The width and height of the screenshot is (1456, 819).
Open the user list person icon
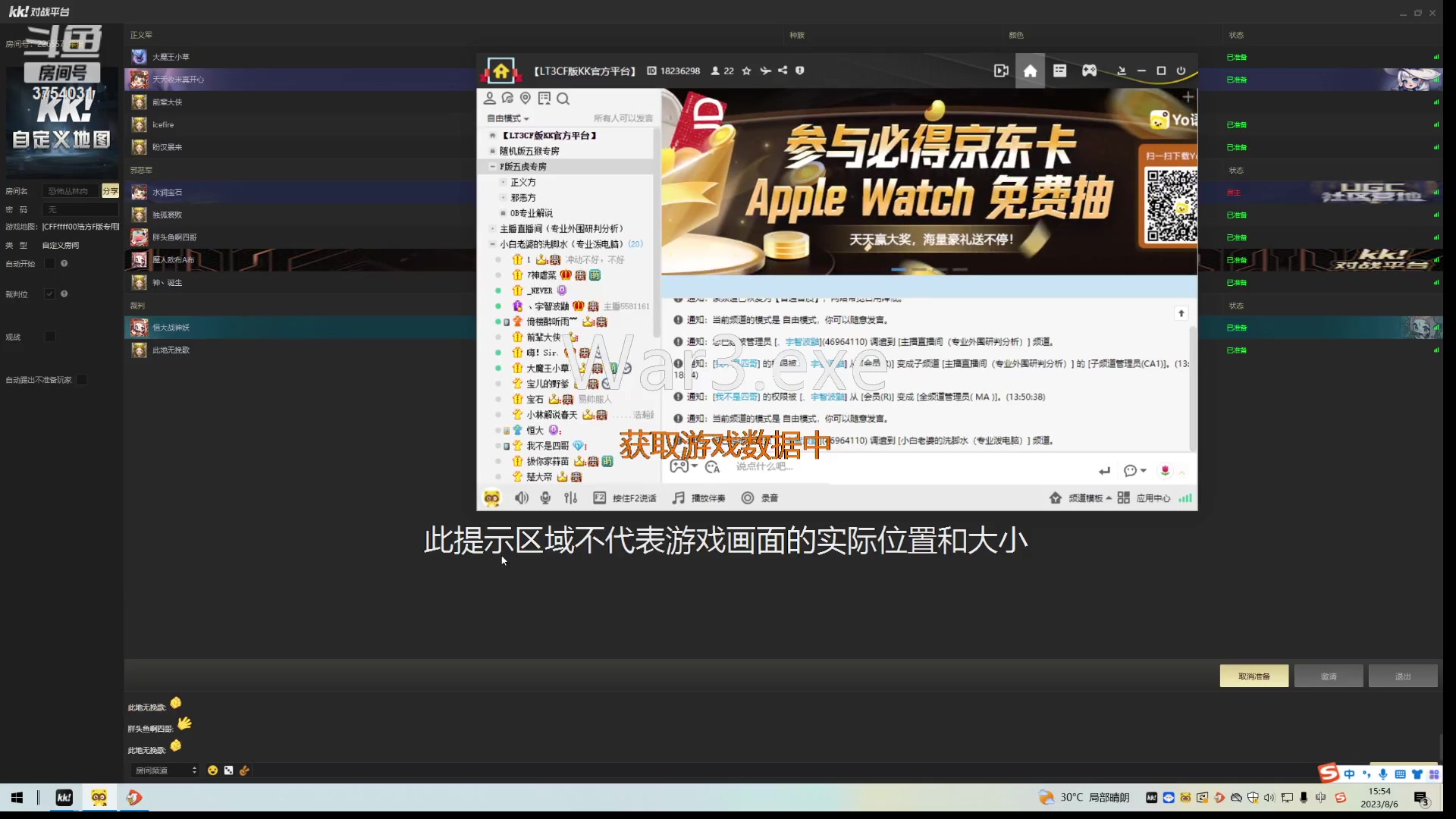[x=489, y=99]
